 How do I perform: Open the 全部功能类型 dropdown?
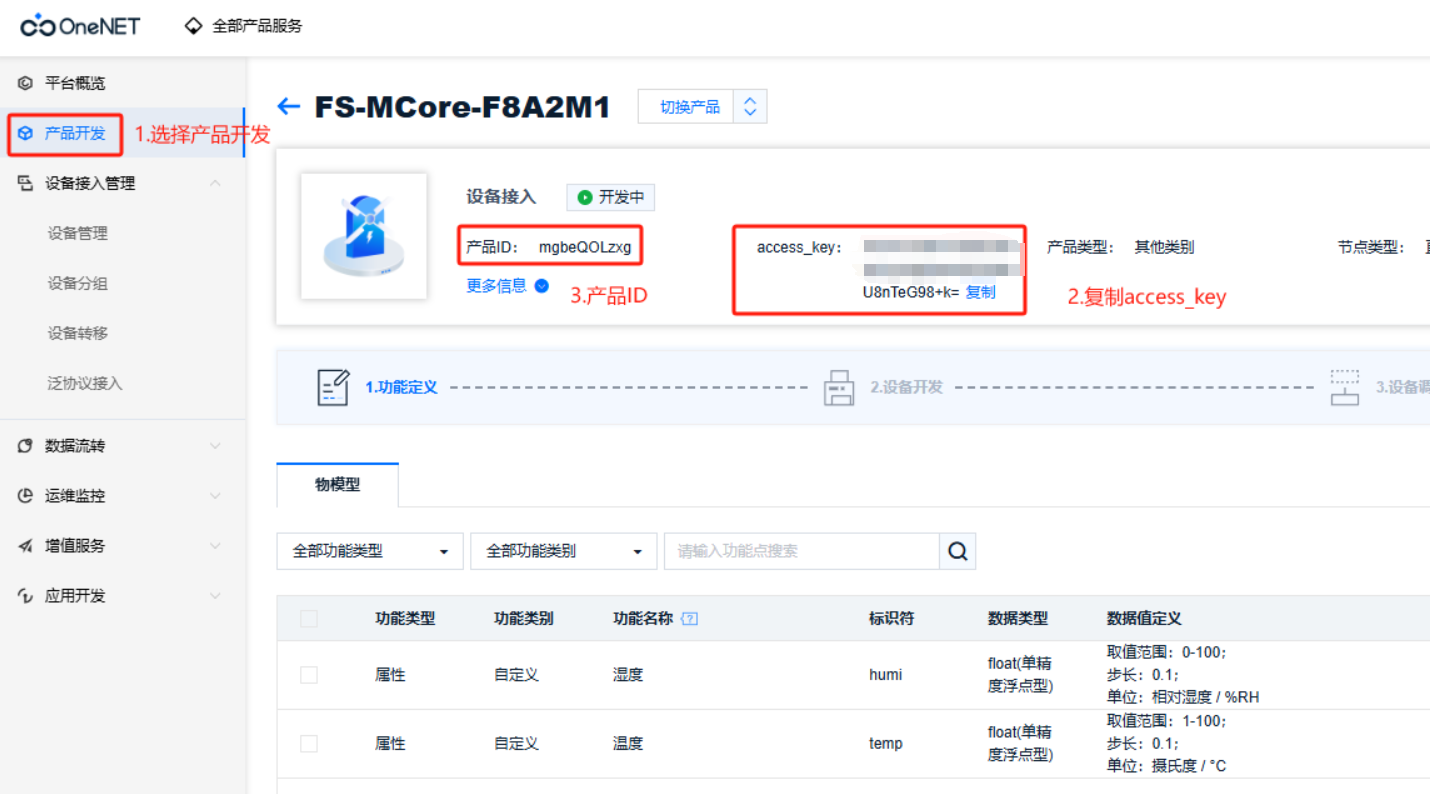370,551
